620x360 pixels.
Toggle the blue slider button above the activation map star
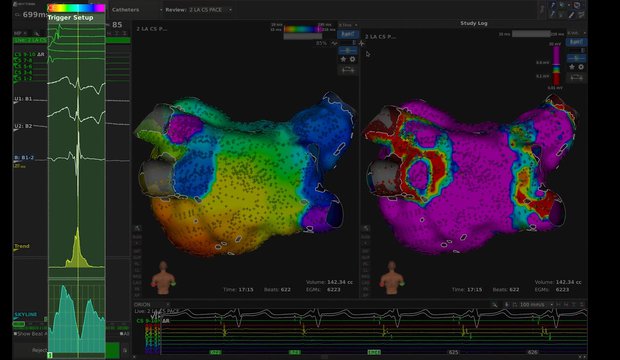(x=348, y=50)
